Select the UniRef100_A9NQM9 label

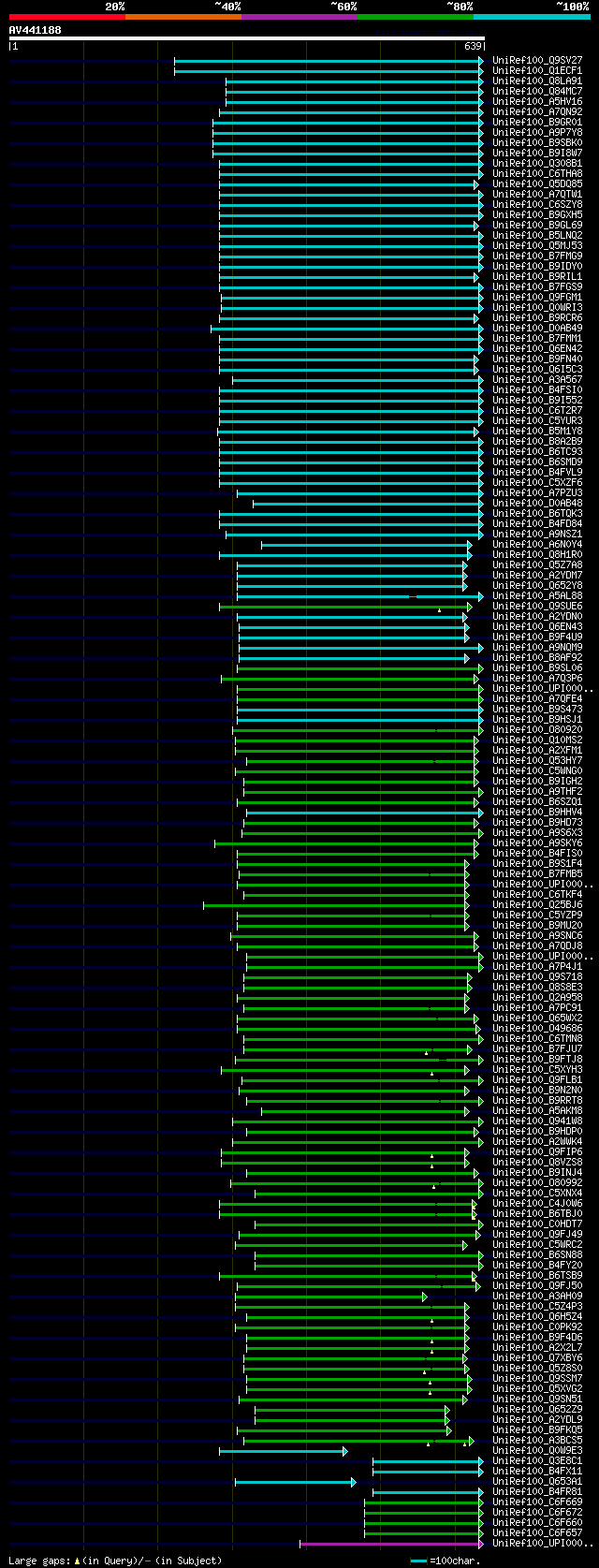point(537,647)
